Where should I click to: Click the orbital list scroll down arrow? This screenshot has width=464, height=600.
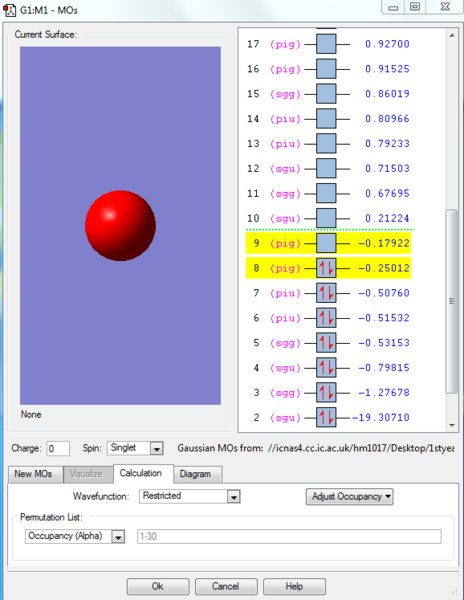click(452, 425)
